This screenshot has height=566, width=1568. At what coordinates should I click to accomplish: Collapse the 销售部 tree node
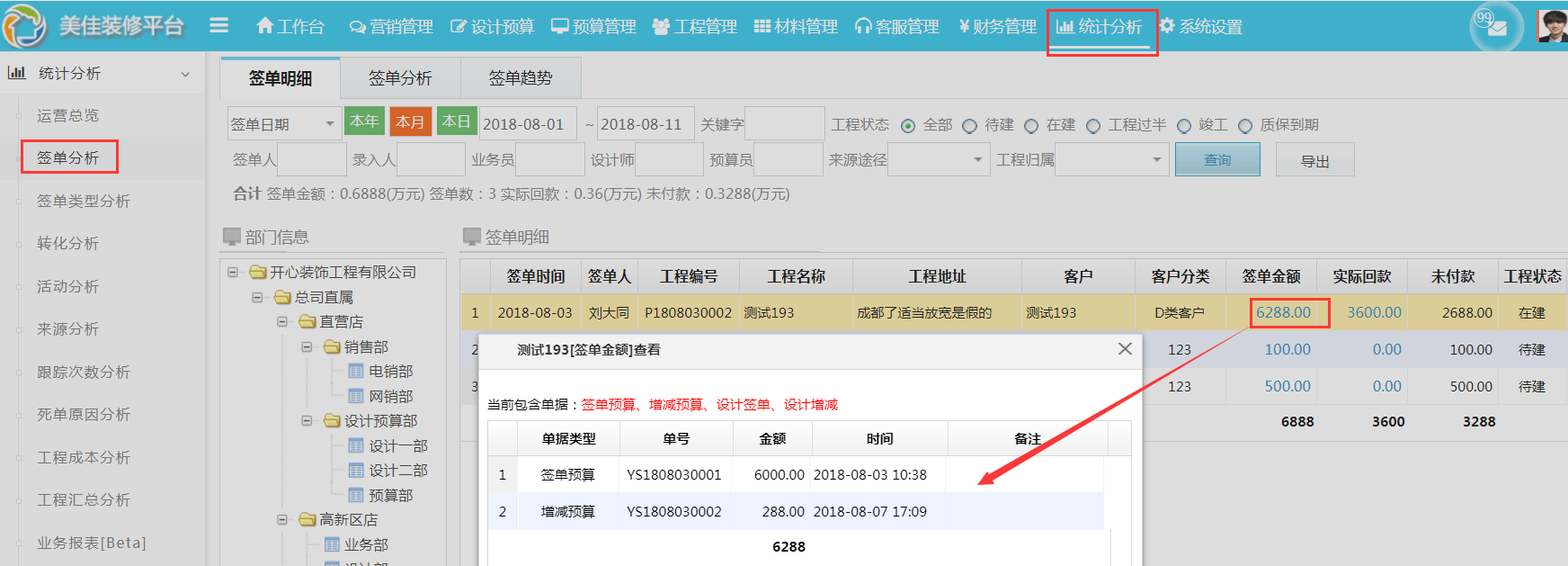(307, 346)
